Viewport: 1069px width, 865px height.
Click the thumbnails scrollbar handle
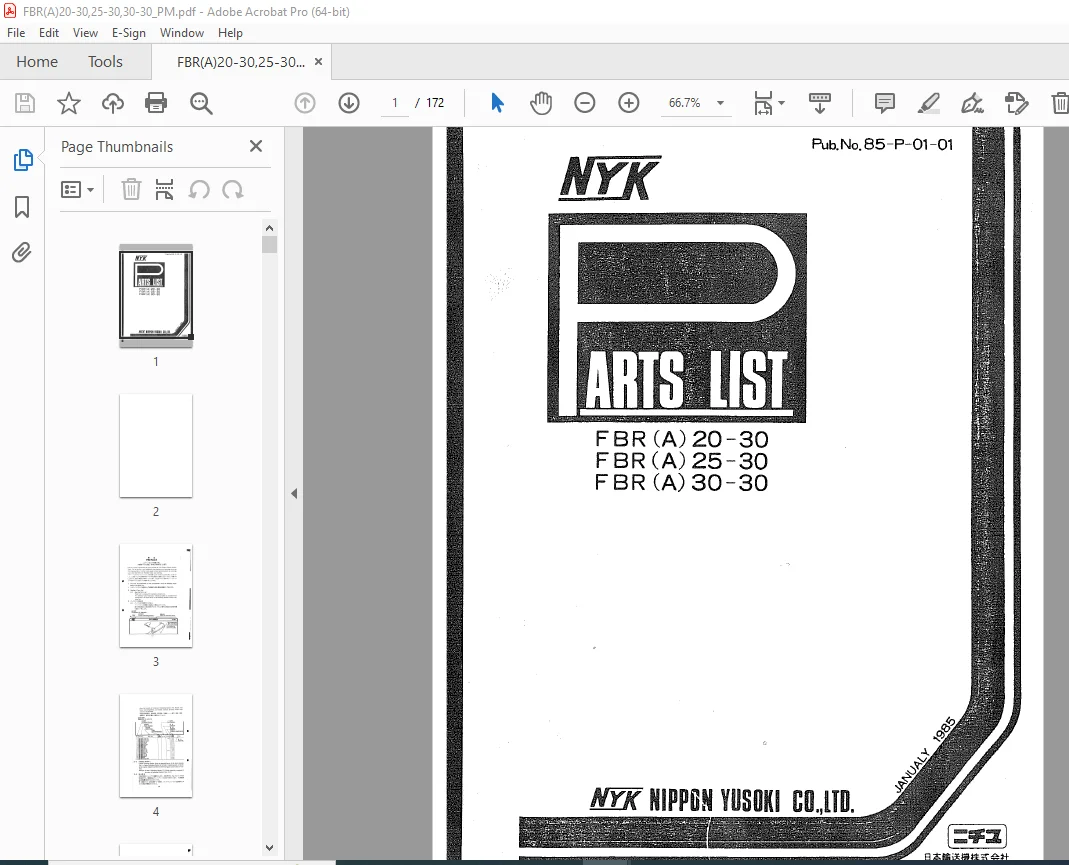(x=269, y=245)
